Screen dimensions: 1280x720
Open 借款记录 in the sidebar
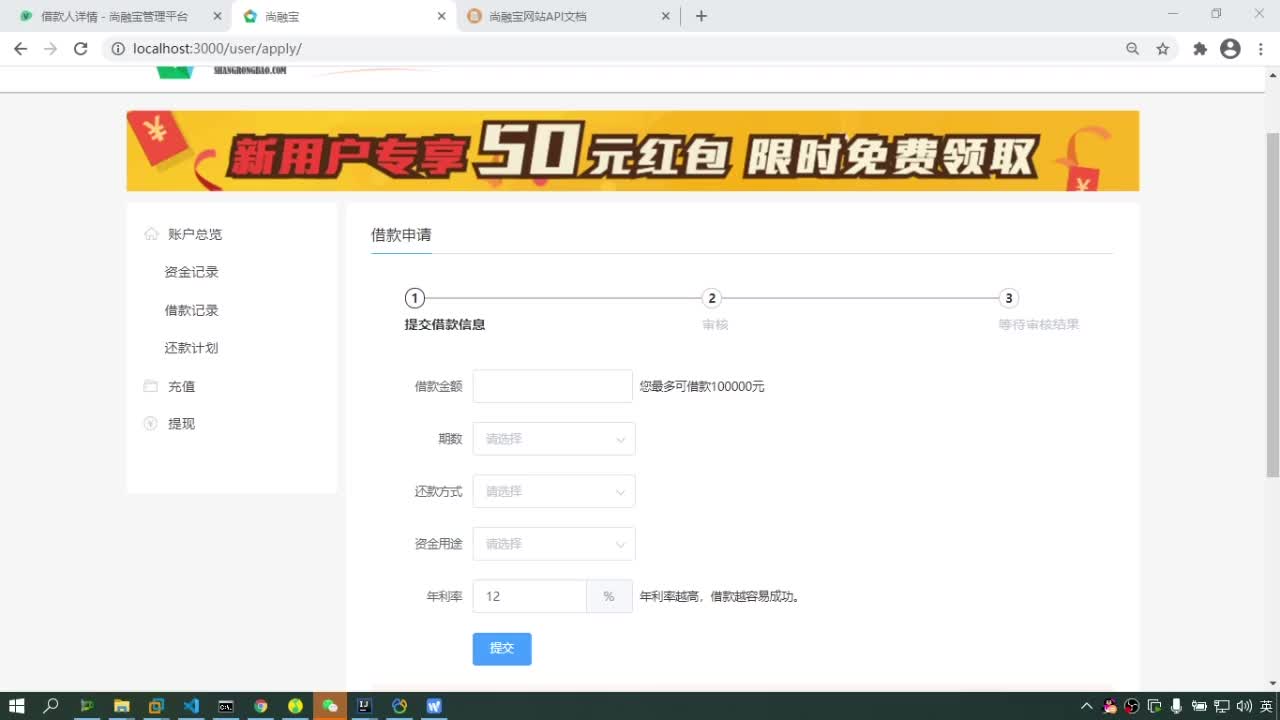(x=191, y=310)
